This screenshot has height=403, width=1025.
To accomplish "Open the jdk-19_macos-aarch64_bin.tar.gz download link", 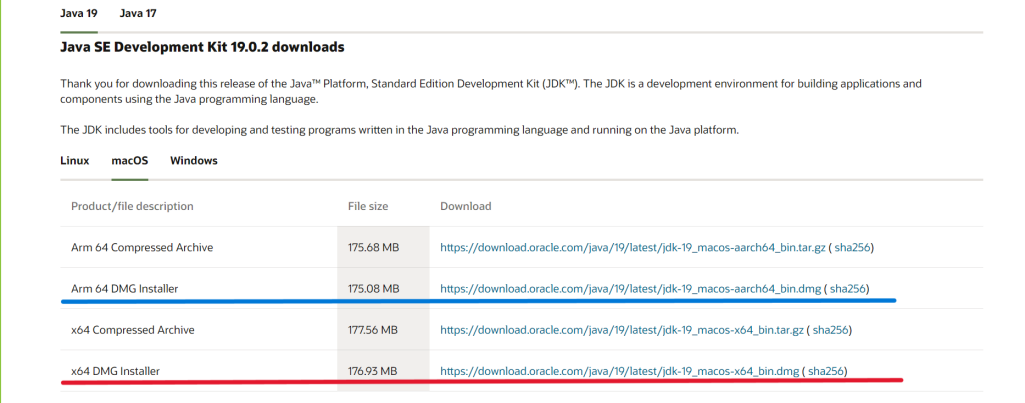I will 633,248.
